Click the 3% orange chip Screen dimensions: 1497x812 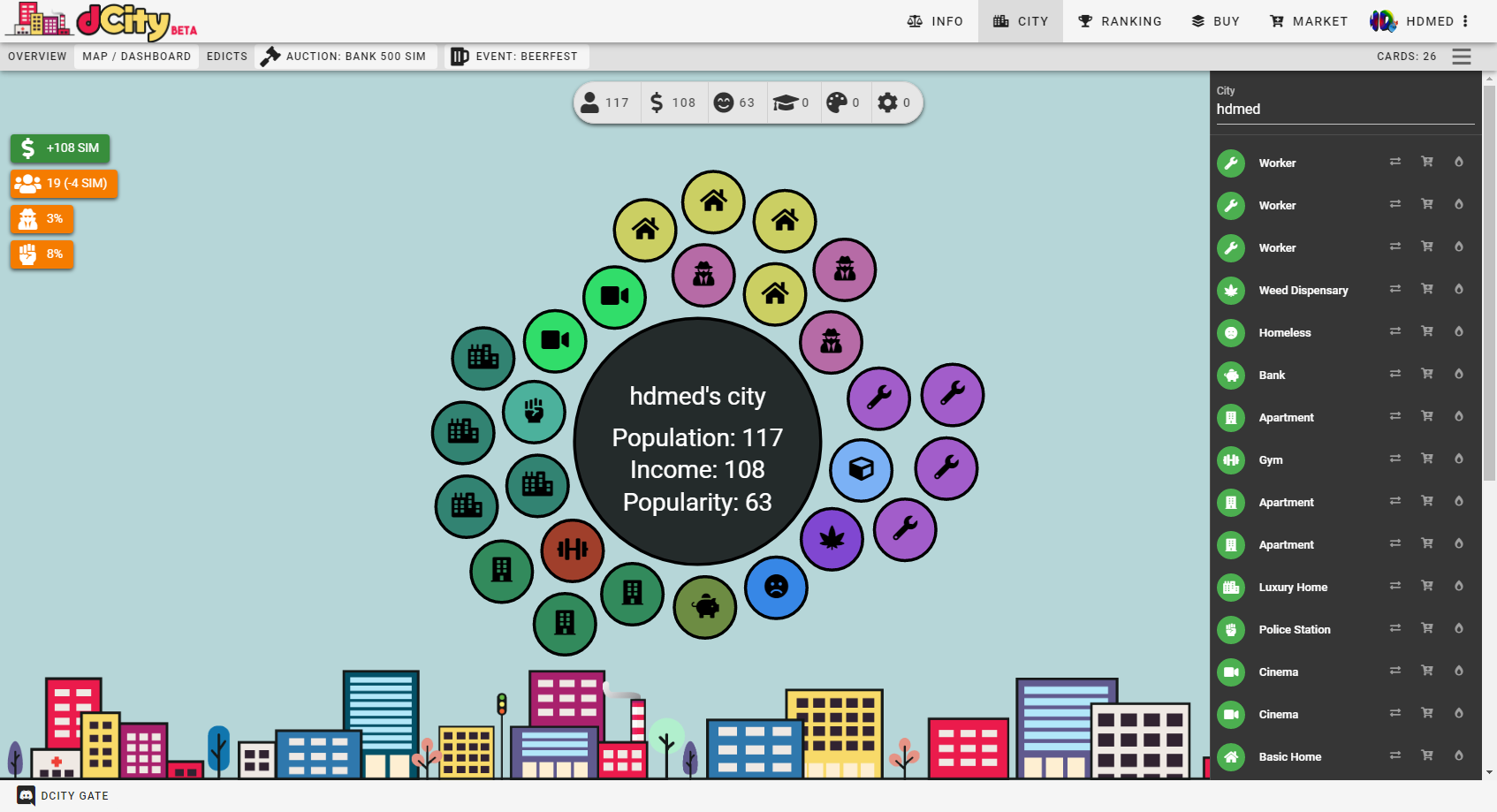pyautogui.click(x=42, y=219)
